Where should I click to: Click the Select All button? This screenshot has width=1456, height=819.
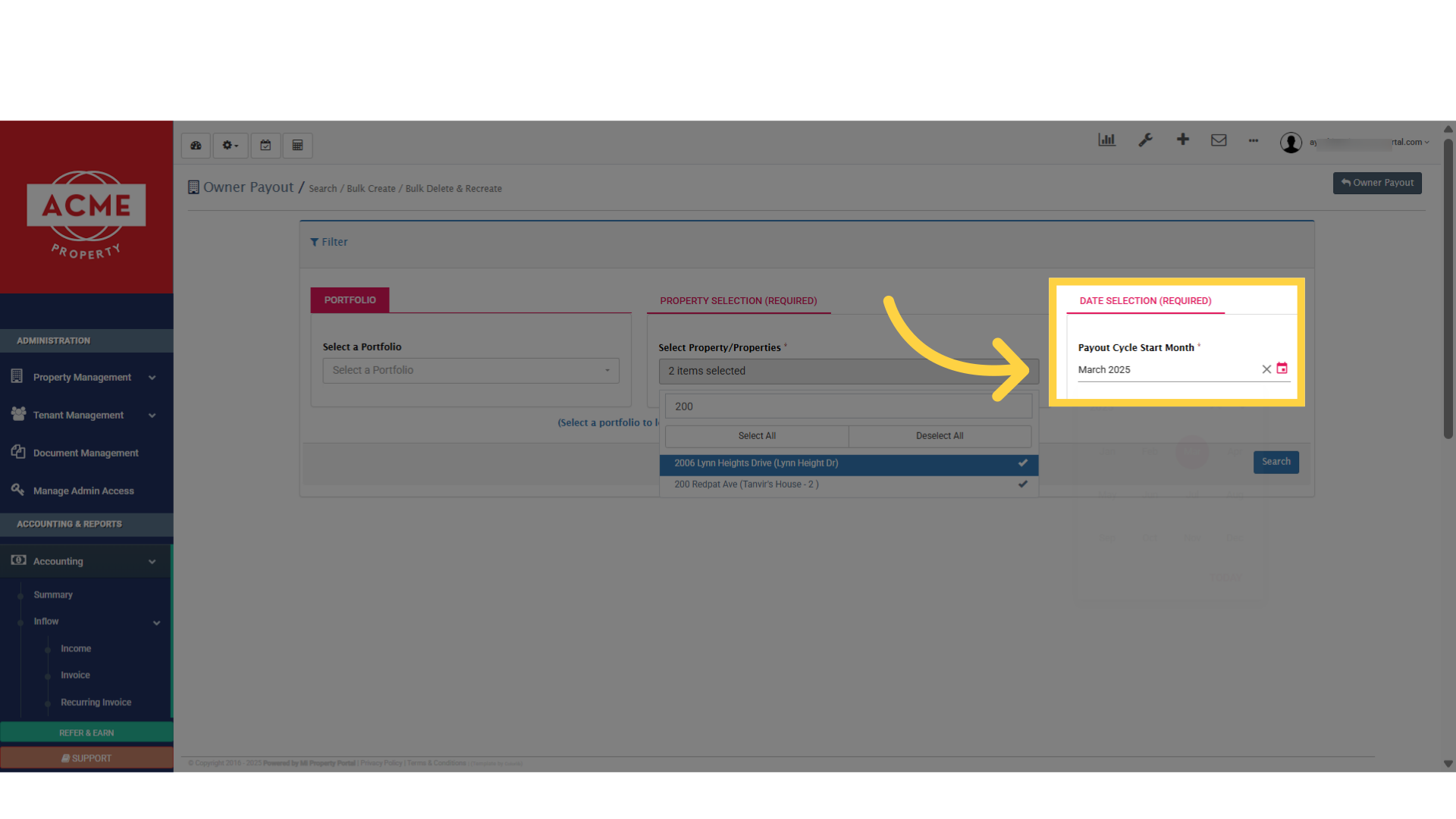[757, 436]
